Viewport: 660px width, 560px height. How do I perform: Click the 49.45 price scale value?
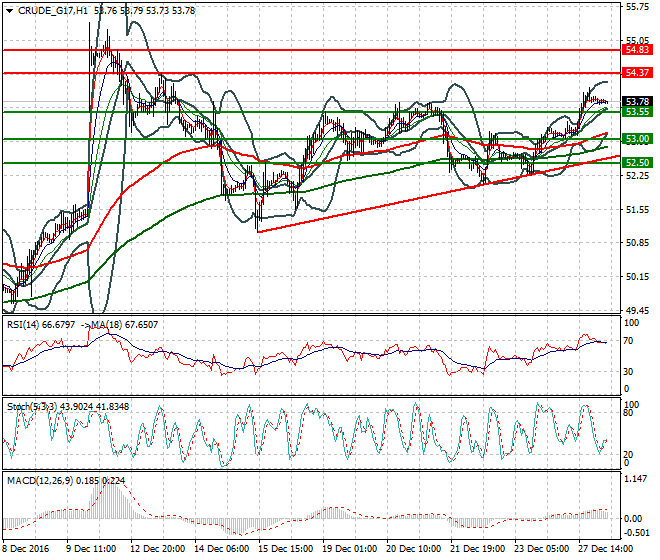[637, 311]
